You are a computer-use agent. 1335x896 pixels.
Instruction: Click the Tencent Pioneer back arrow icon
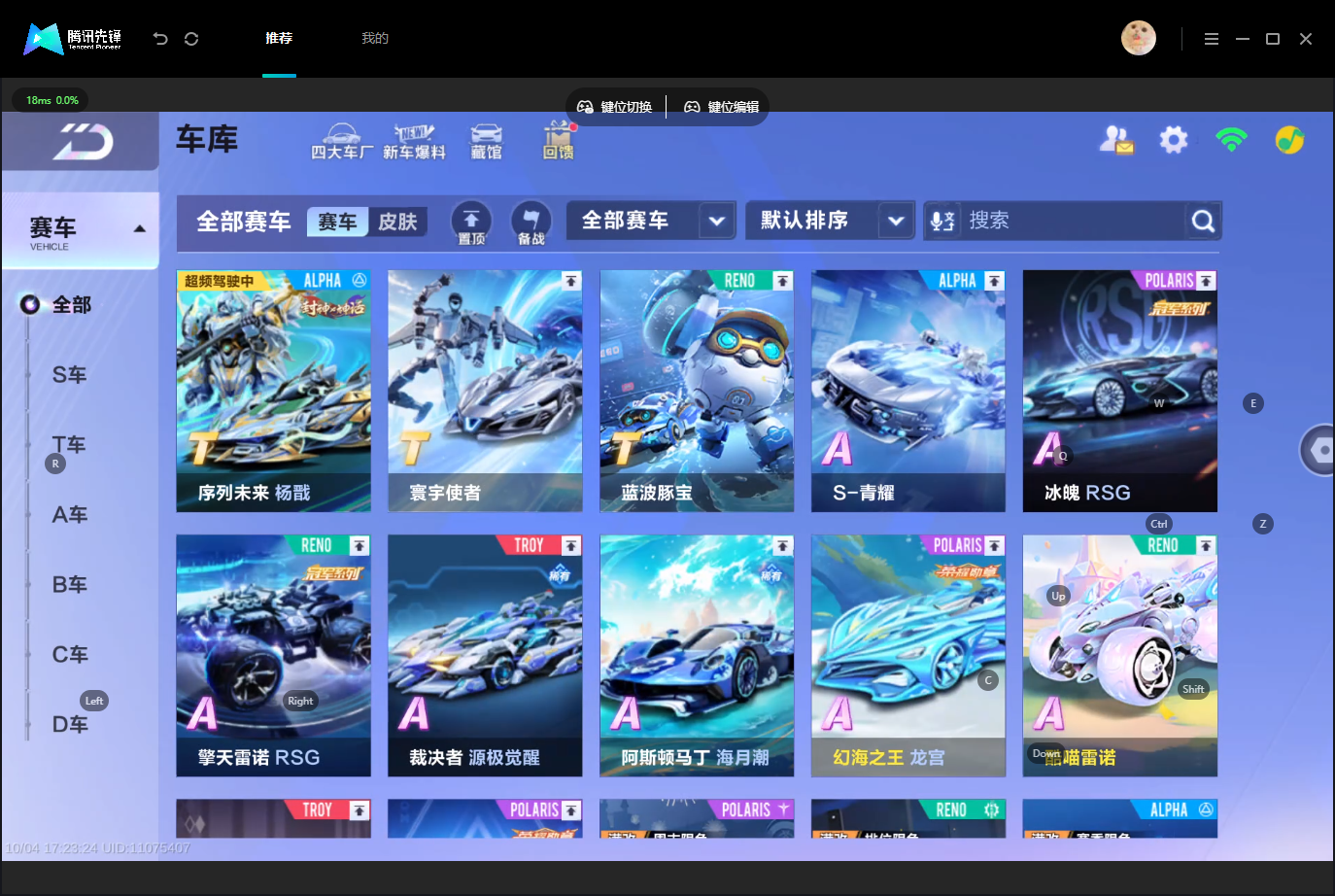point(160,39)
